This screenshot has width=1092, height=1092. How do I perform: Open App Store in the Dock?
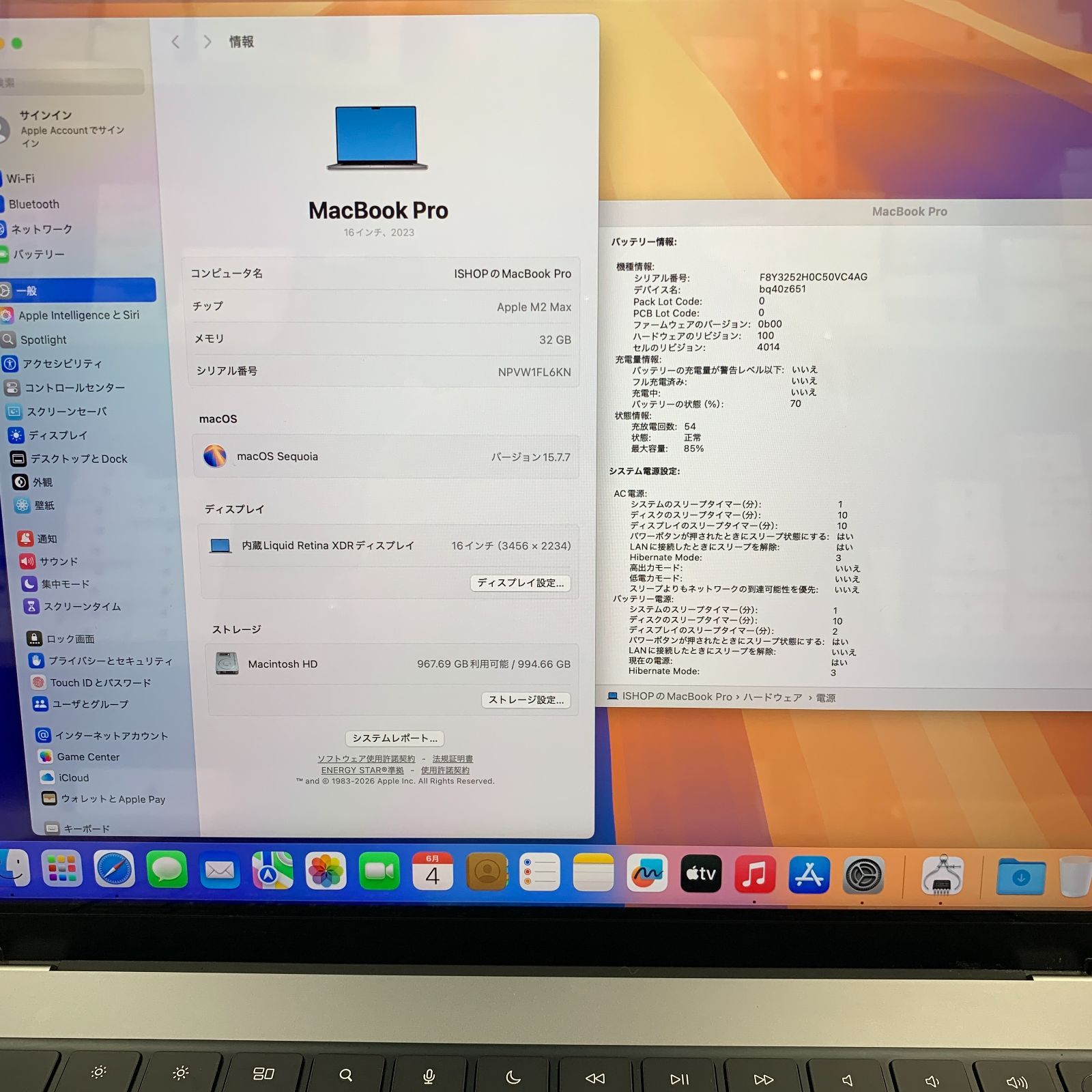809,875
